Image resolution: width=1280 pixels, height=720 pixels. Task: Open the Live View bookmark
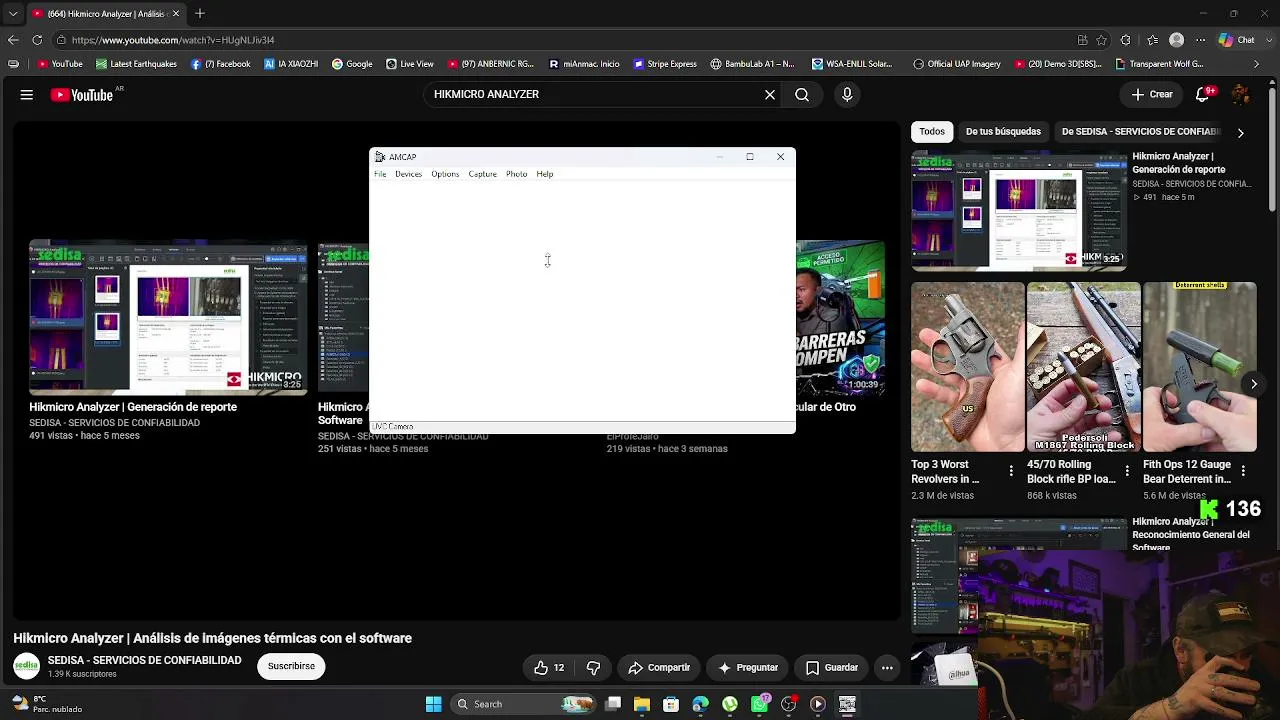(x=410, y=64)
